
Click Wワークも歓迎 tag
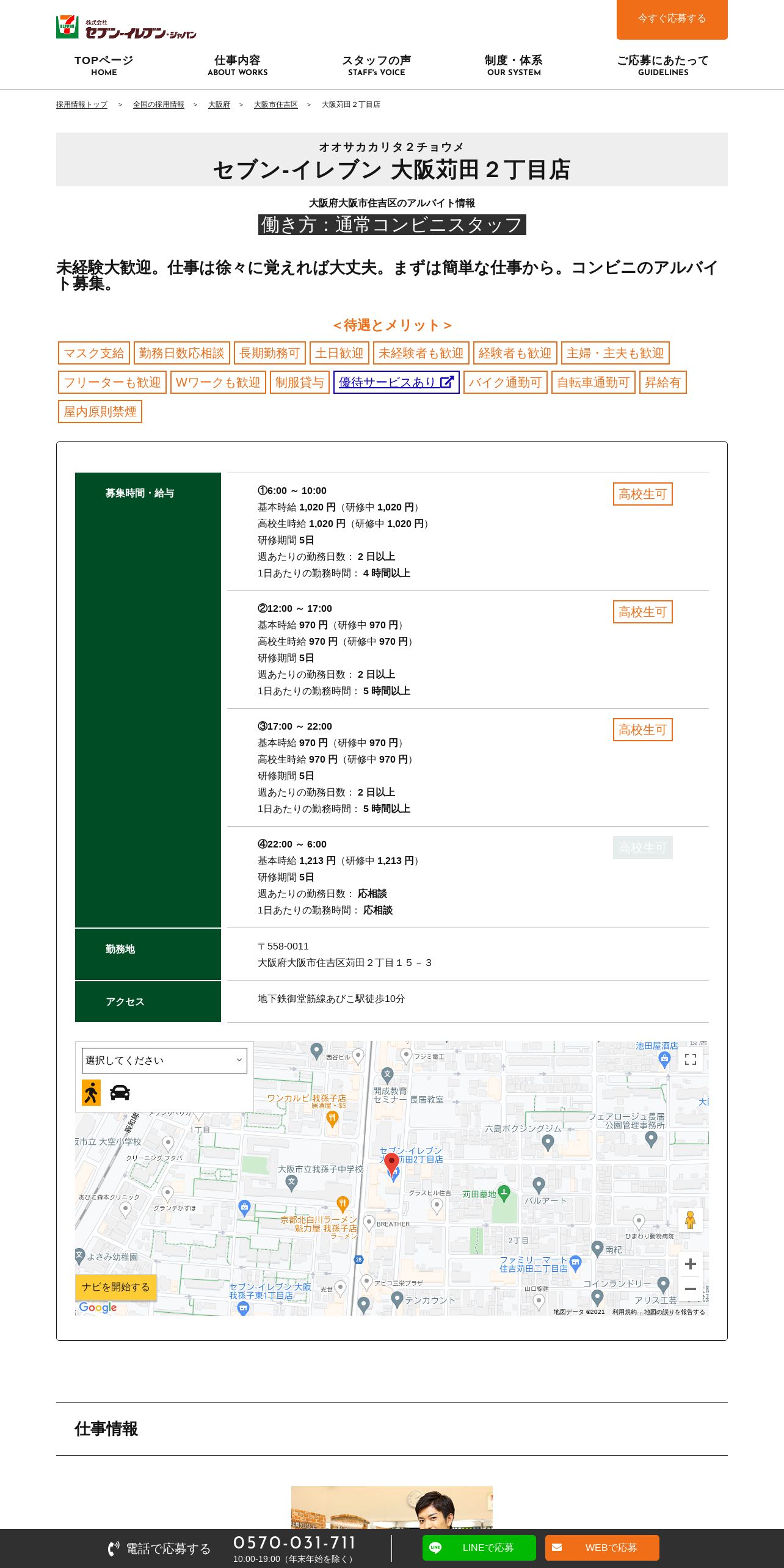pyautogui.click(x=218, y=382)
